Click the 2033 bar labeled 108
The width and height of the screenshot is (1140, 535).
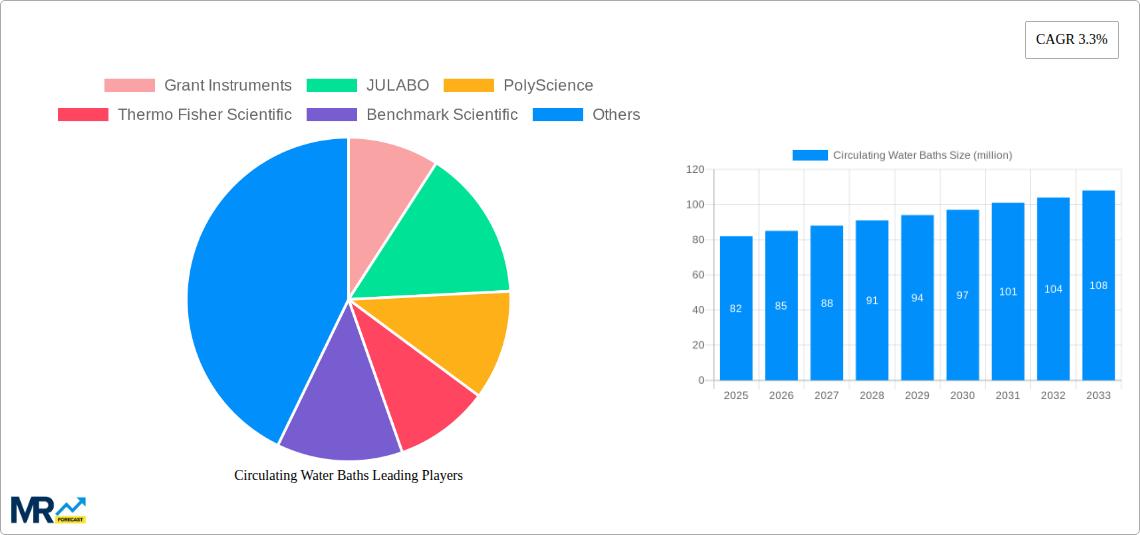1099,286
